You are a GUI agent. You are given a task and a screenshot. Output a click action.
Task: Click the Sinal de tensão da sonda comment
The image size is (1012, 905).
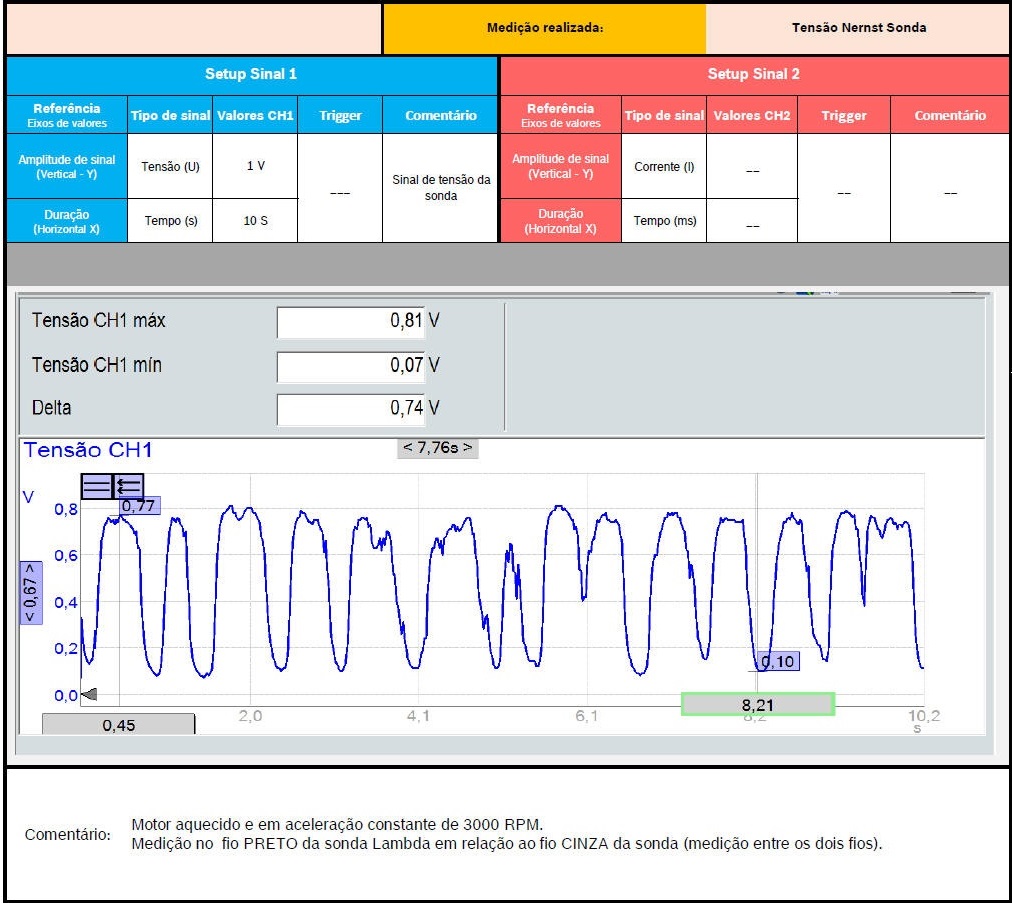point(440,188)
